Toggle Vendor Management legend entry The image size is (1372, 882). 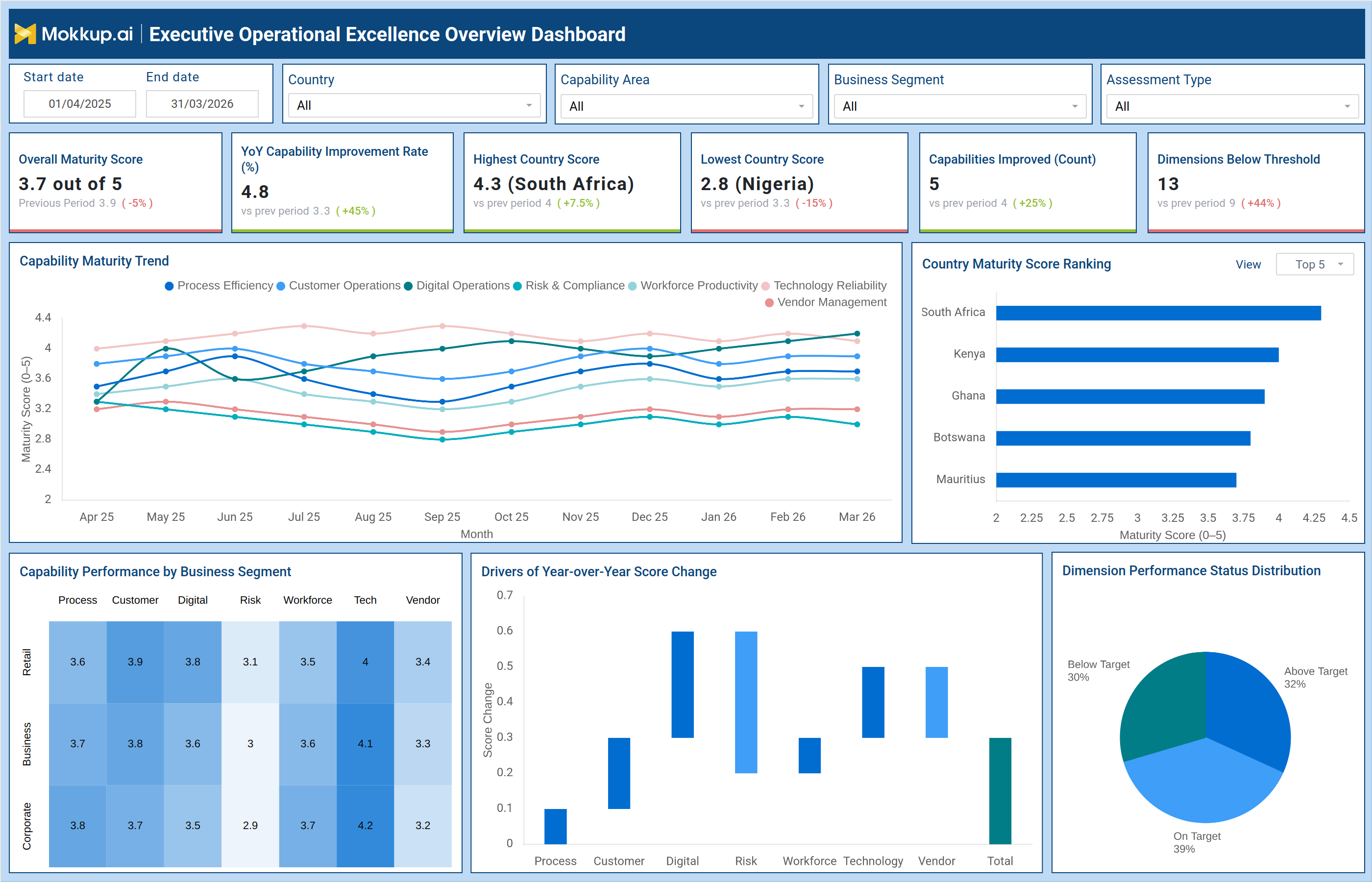(x=826, y=302)
